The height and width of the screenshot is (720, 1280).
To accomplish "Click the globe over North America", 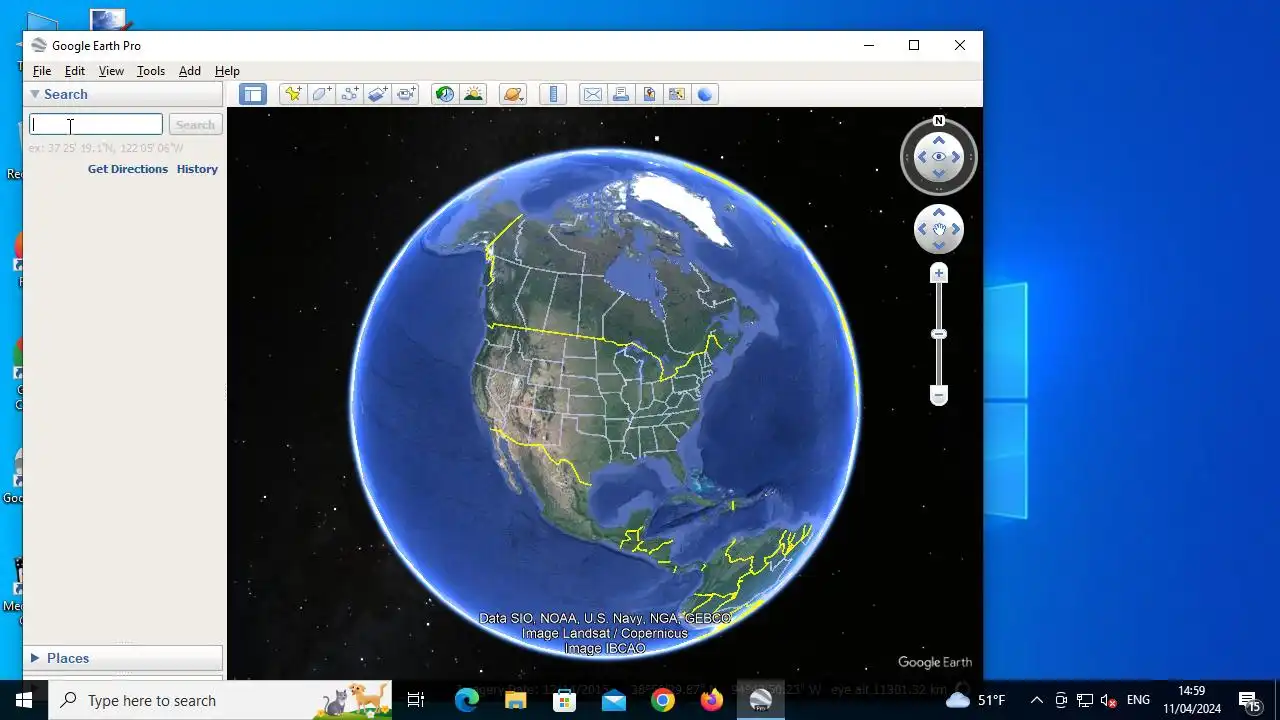I will [x=605, y=403].
